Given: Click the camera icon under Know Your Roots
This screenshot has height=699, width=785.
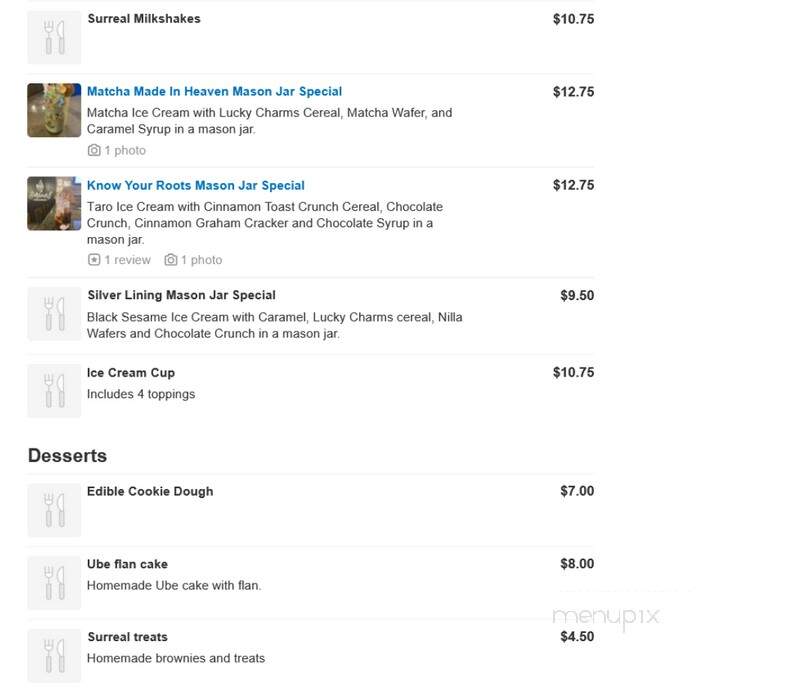Looking at the screenshot, I should point(171,260).
